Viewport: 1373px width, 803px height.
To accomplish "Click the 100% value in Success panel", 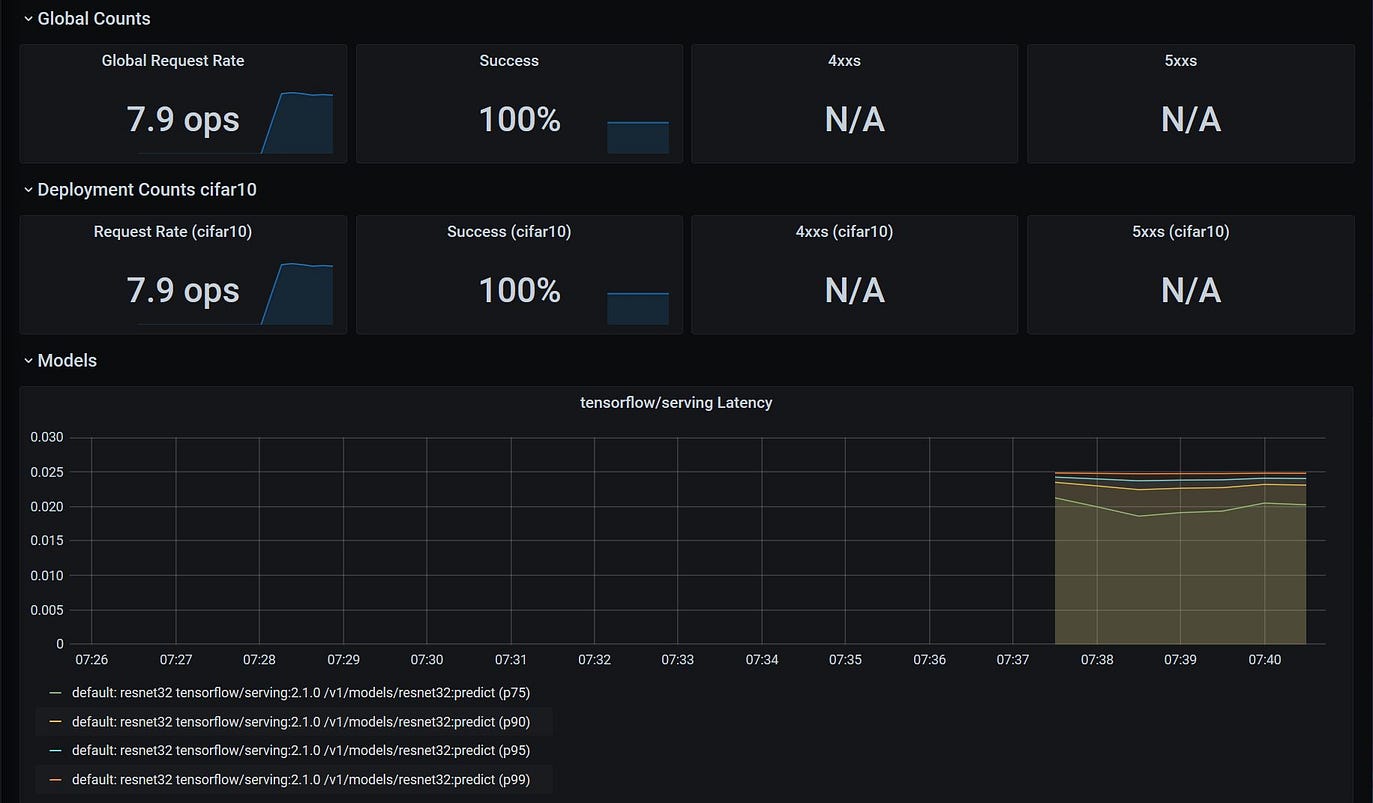I will [x=520, y=120].
